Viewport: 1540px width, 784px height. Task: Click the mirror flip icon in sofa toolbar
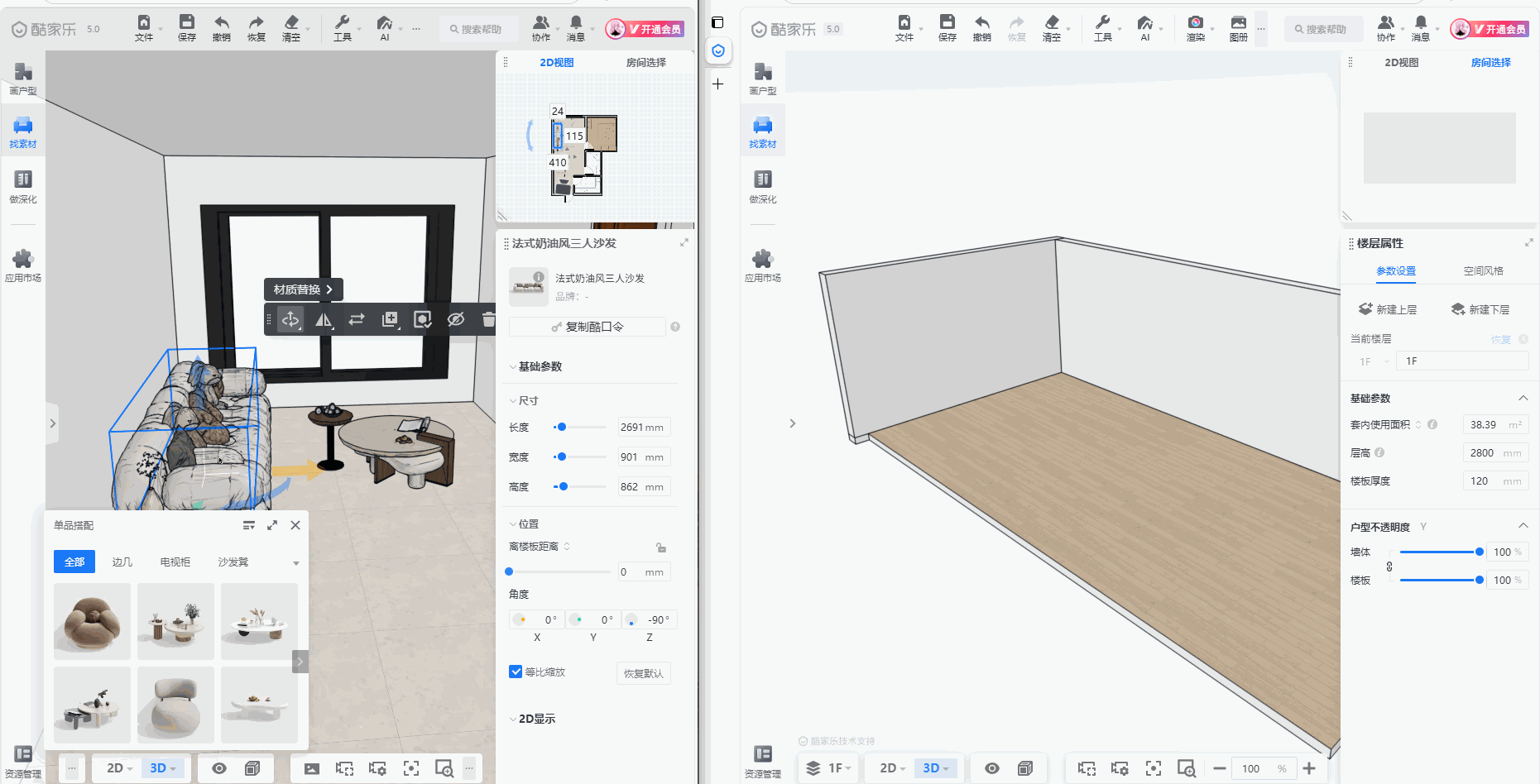[324, 320]
